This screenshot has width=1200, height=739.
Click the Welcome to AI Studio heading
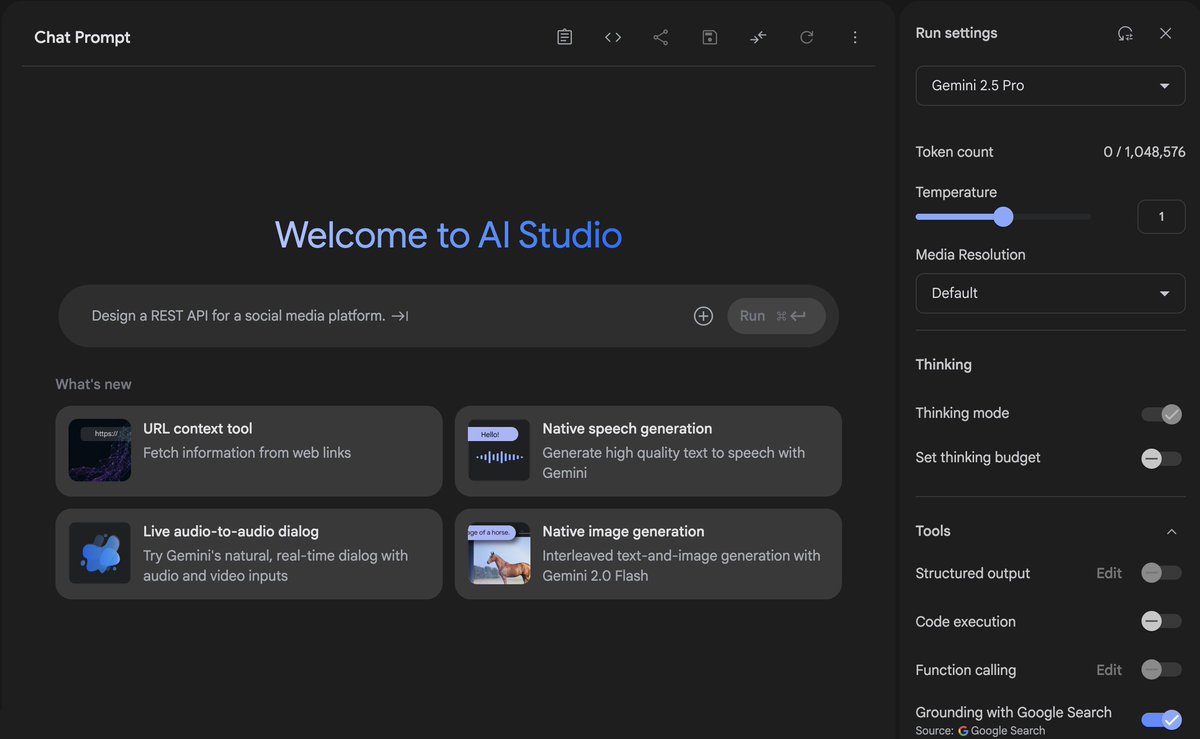tap(448, 235)
